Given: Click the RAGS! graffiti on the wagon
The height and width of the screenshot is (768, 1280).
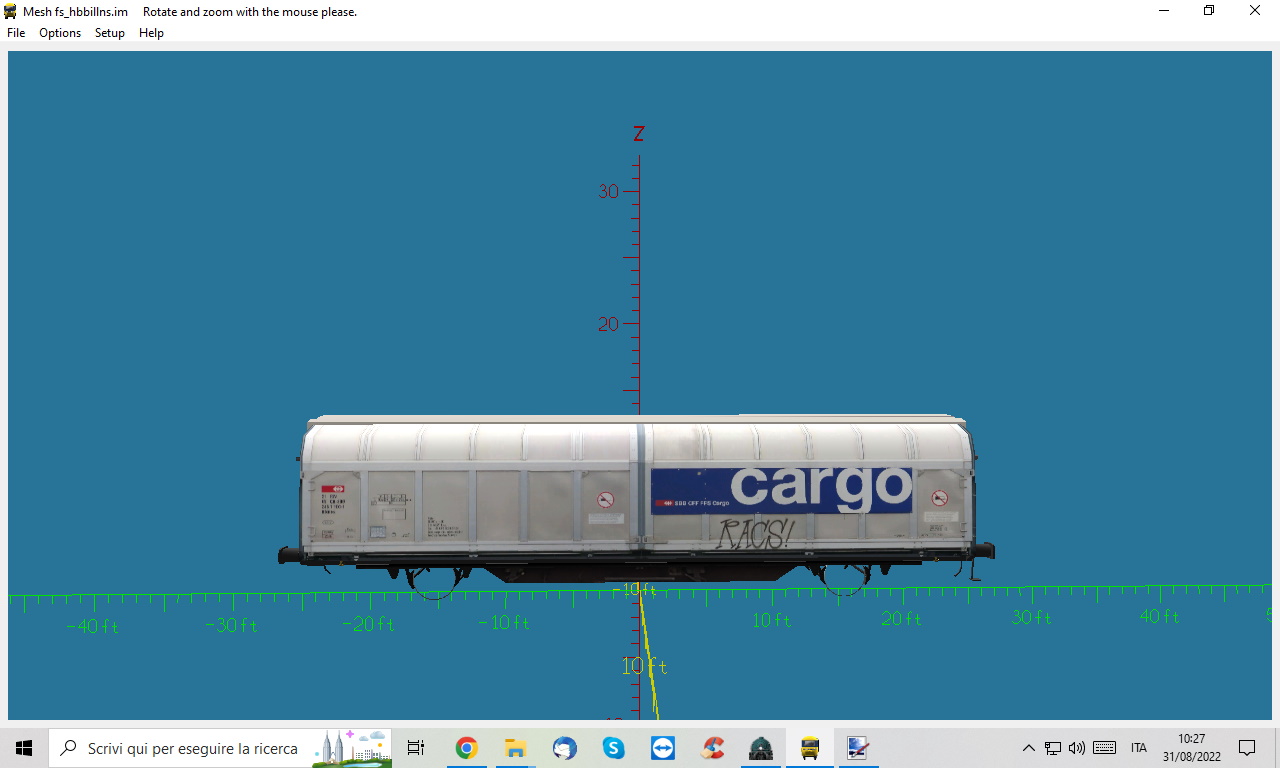Looking at the screenshot, I should [755, 535].
